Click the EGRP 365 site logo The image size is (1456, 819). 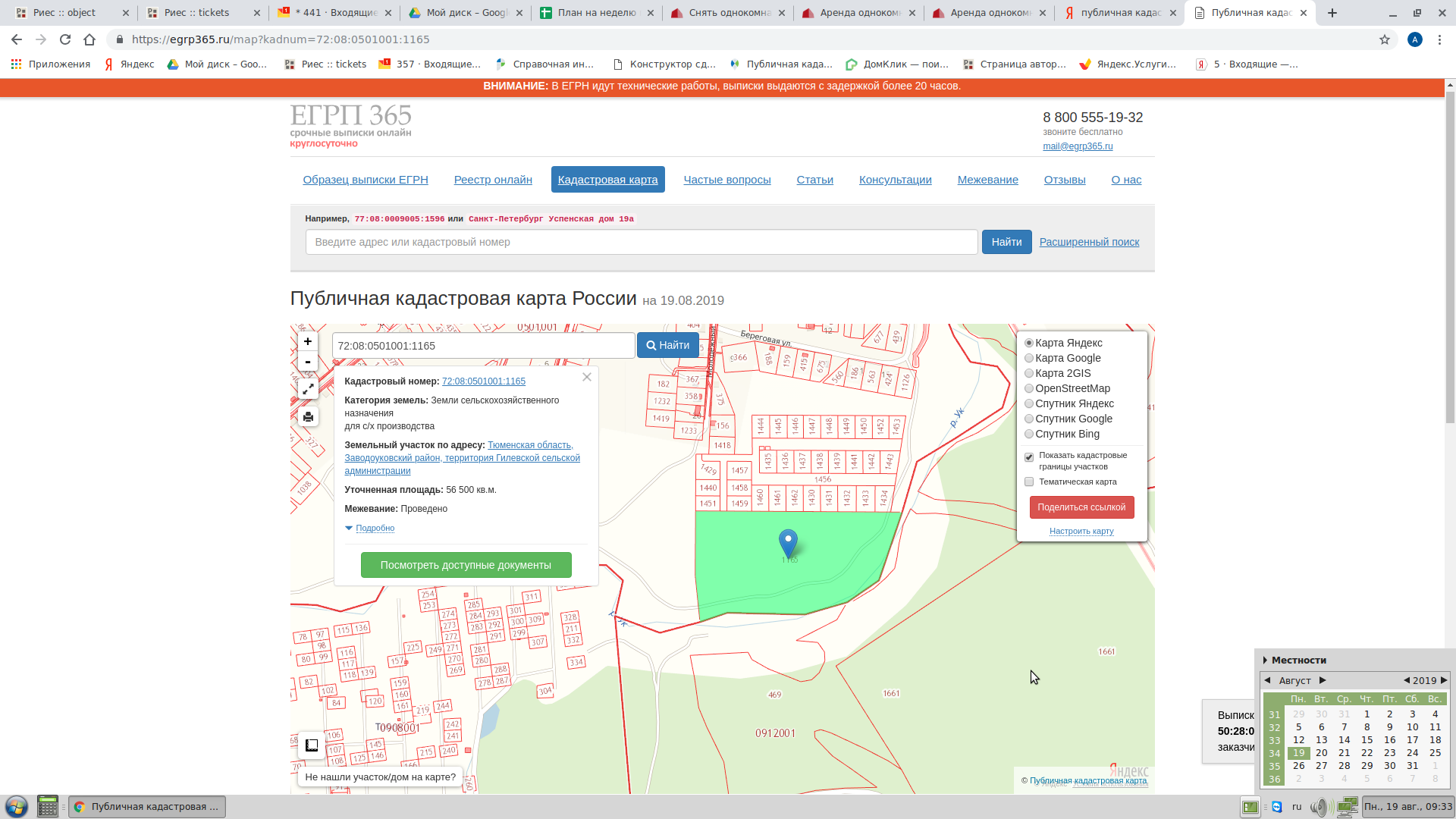[350, 126]
